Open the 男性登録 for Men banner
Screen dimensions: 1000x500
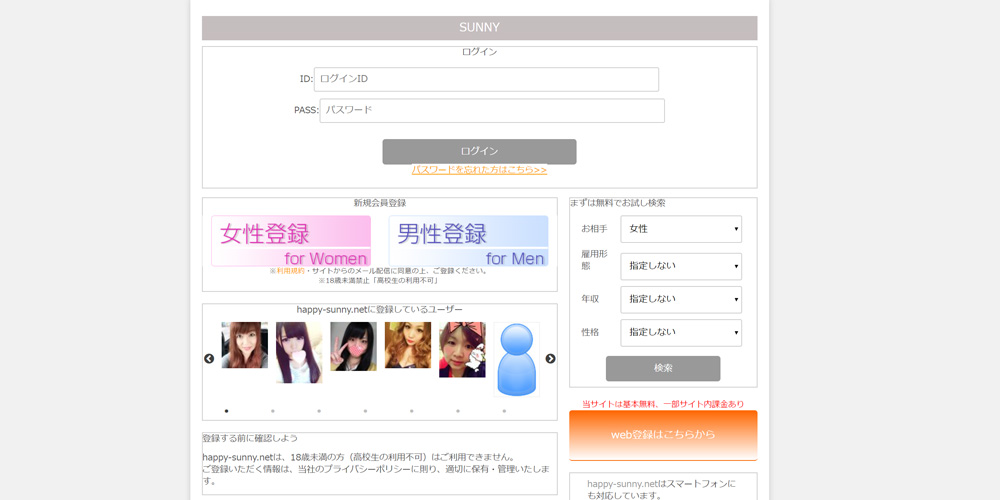468,241
